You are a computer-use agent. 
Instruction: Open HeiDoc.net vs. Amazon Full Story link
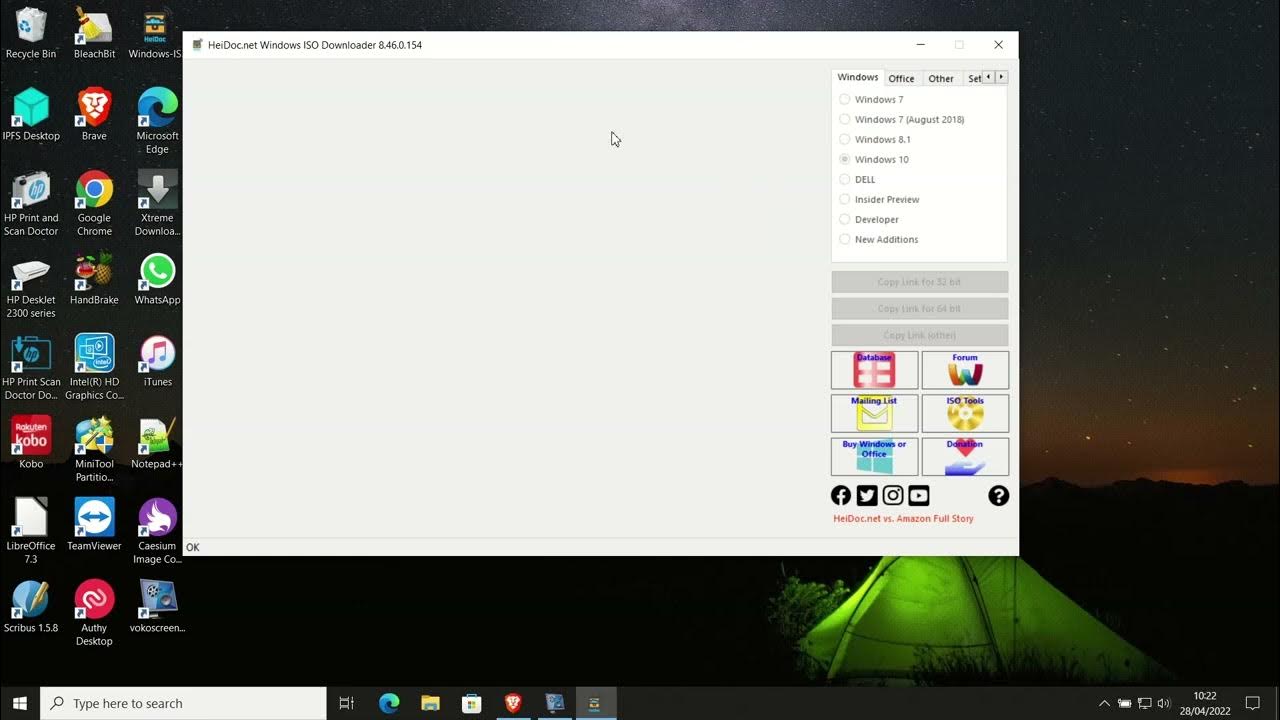point(903,518)
